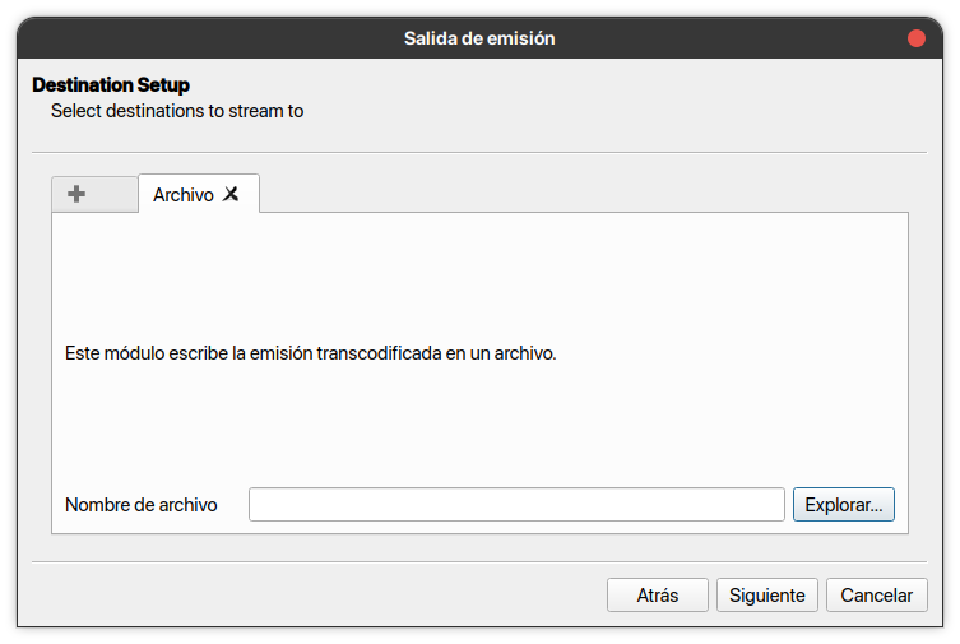Click the Nombre de archivo label

pos(141,505)
